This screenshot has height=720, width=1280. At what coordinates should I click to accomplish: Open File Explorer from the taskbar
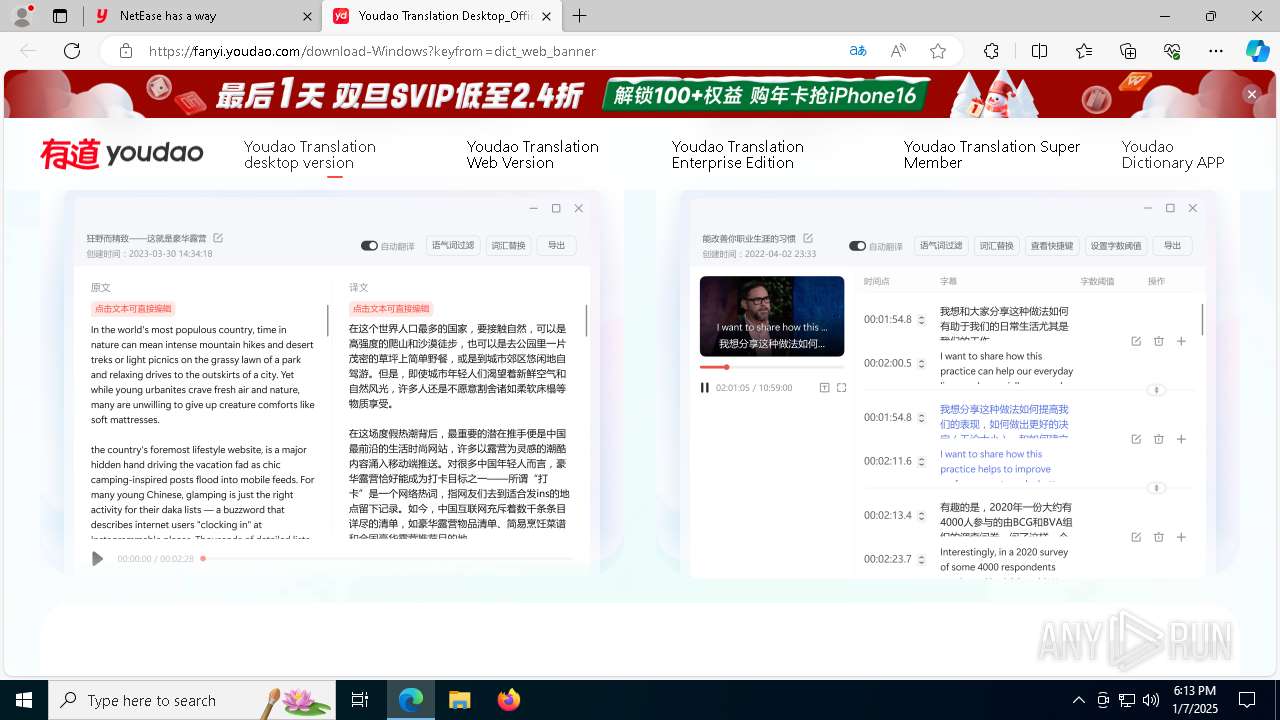pyautogui.click(x=459, y=700)
